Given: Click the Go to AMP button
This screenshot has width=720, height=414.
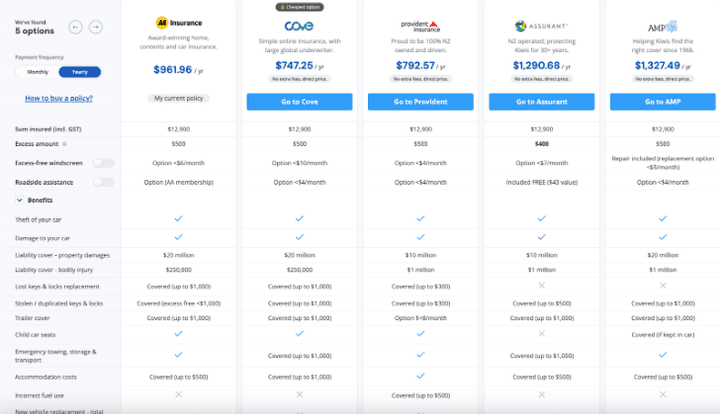Looking at the screenshot, I should click(x=663, y=102).
